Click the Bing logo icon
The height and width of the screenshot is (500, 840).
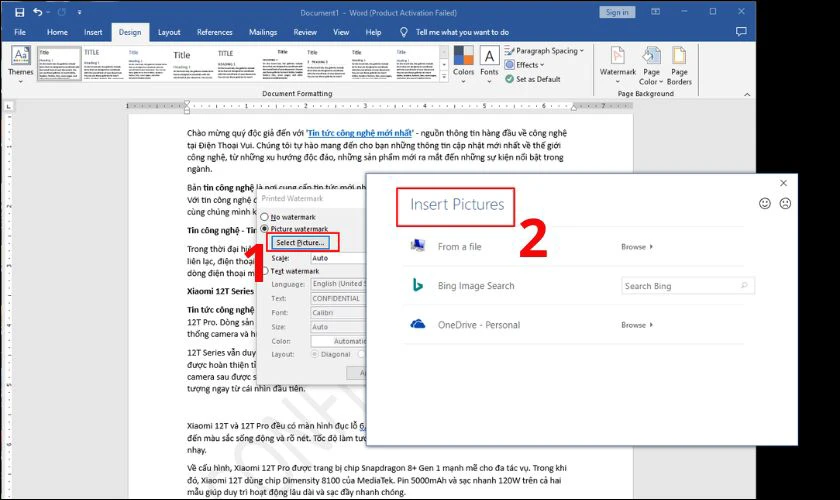click(x=418, y=285)
